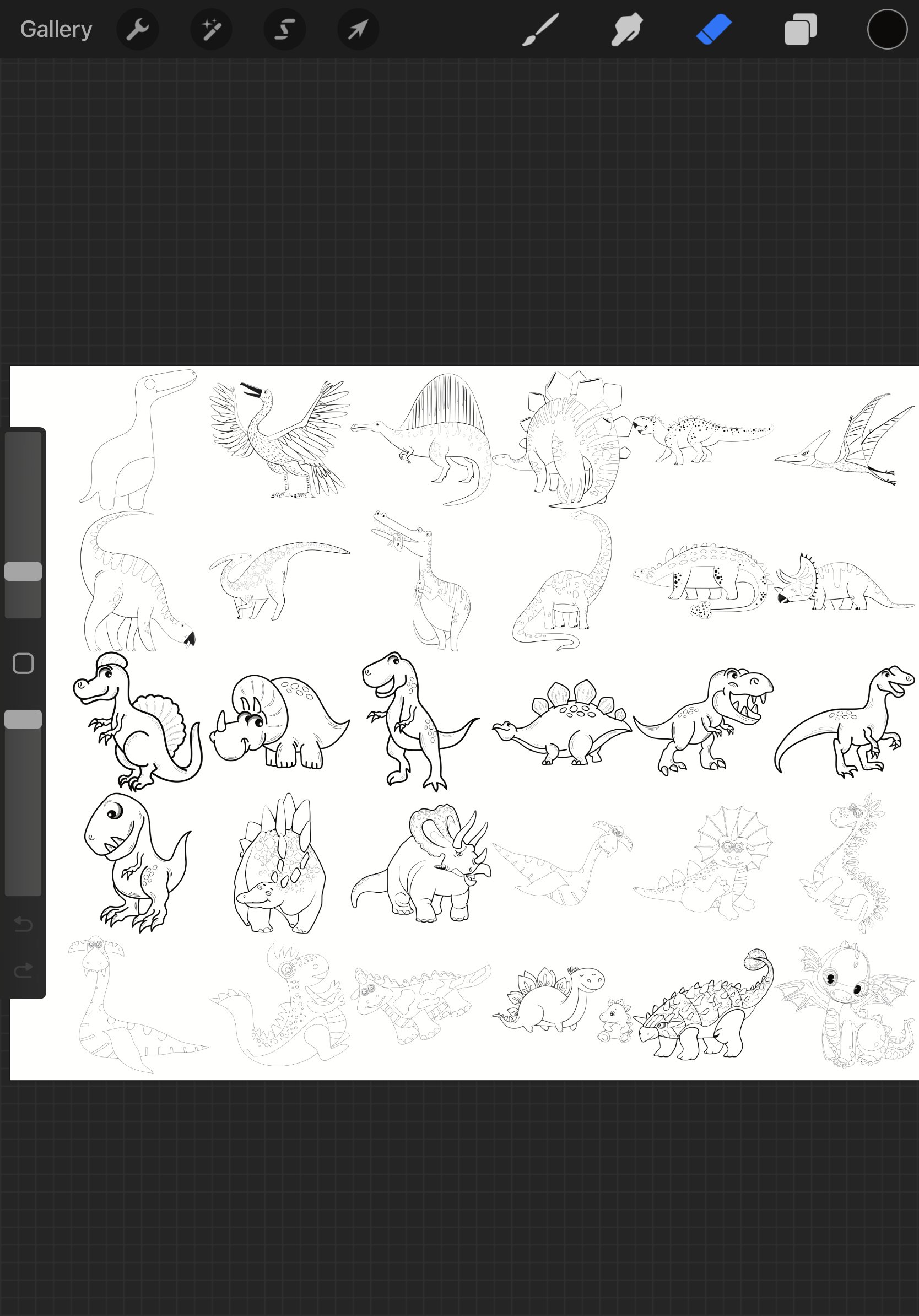Tap the square Modify button in the sidebar
Viewport: 919px width, 1316px height.
[23, 663]
